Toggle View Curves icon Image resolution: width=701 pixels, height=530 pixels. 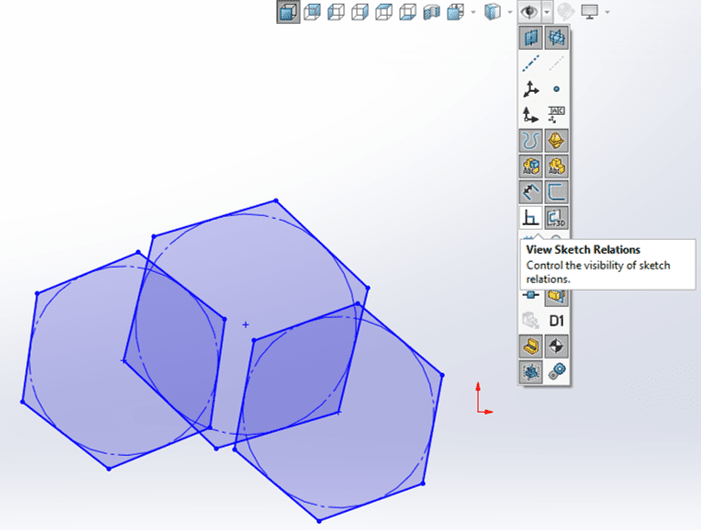(531, 141)
